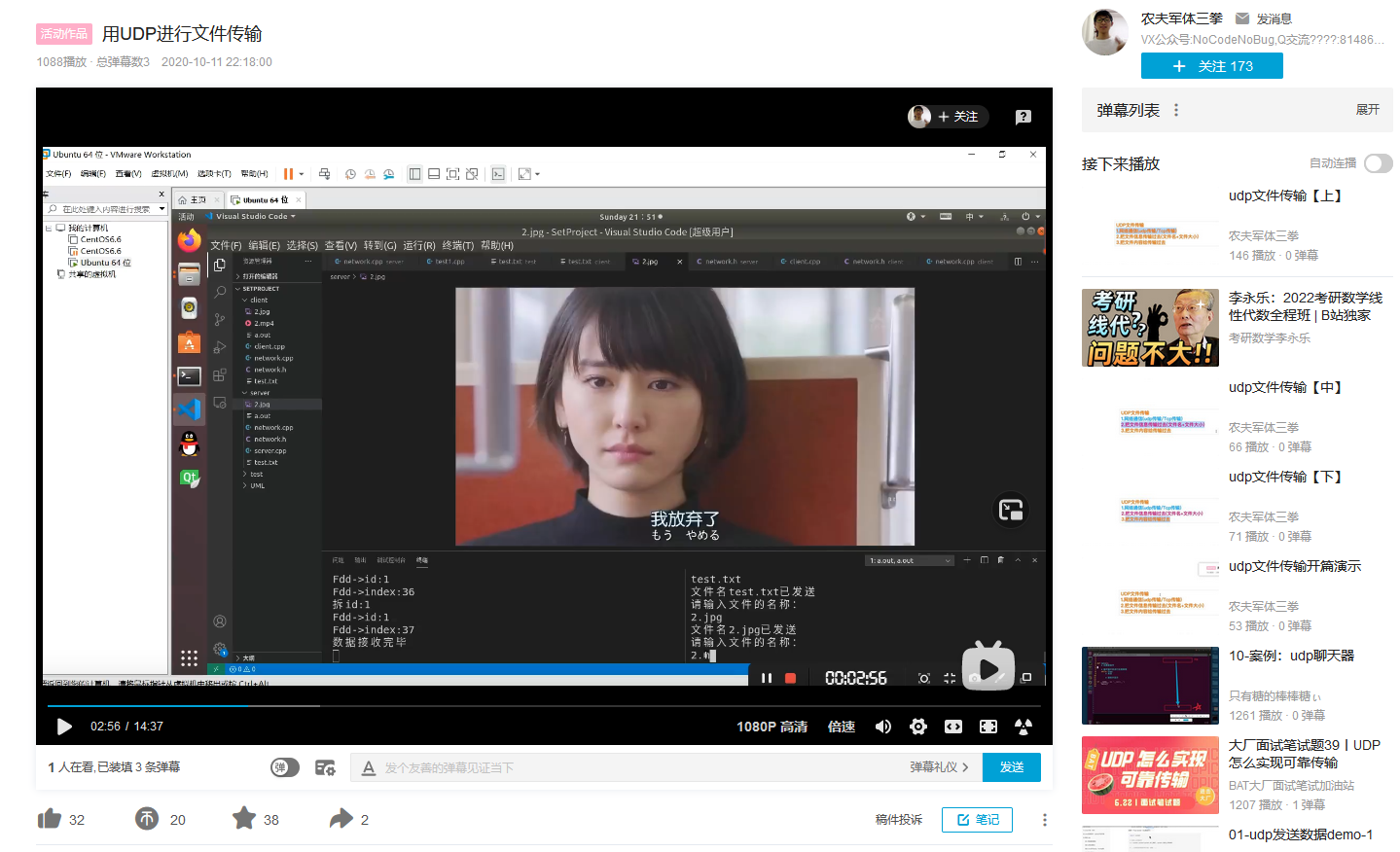Click the play button in the player bar
This screenshot has height=852, width=1400.
(x=64, y=727)
